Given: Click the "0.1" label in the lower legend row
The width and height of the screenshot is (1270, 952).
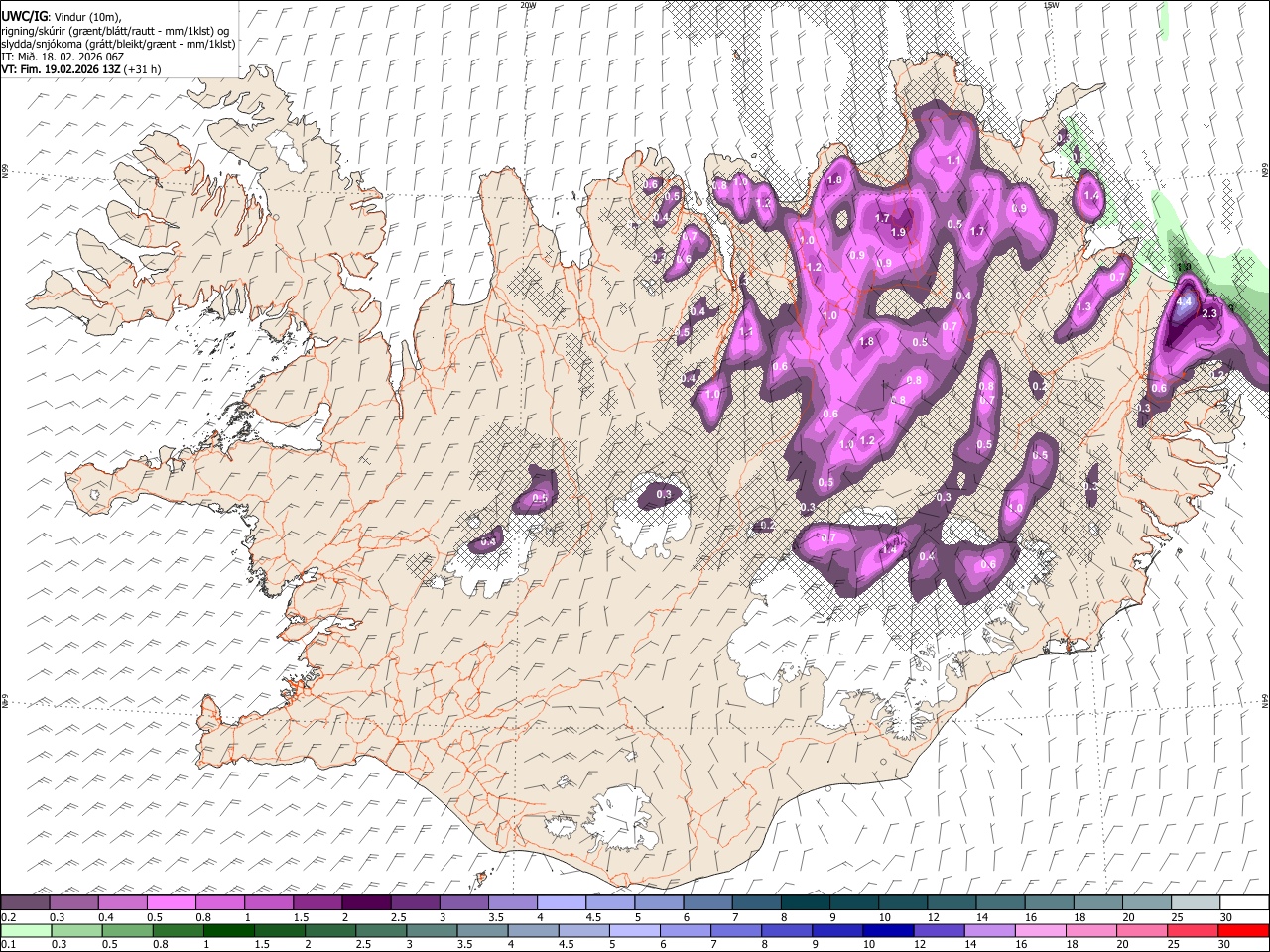Looking at the screenshot, I should click(x=7, y=944).
